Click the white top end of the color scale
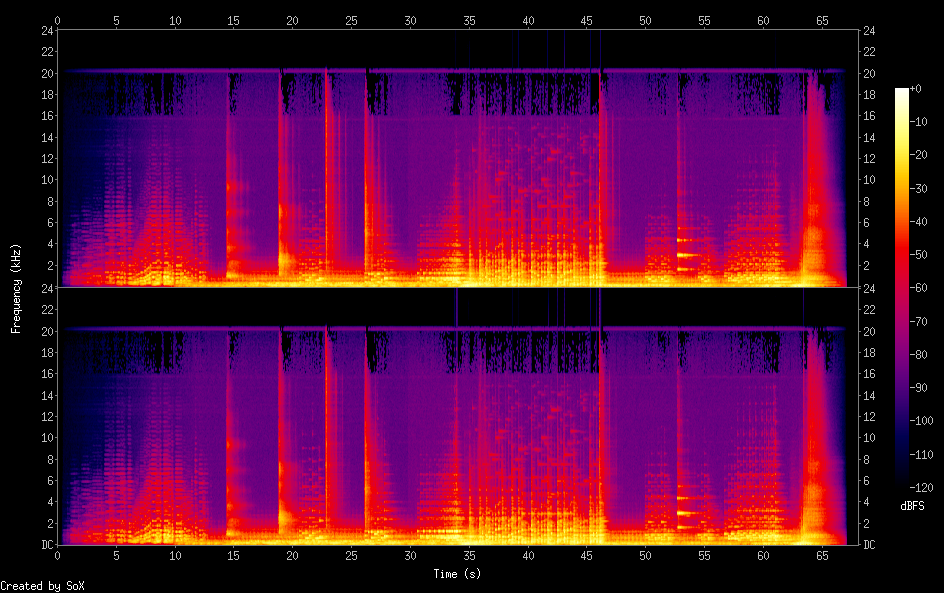944x593 pixels. [x=902, y=91]
